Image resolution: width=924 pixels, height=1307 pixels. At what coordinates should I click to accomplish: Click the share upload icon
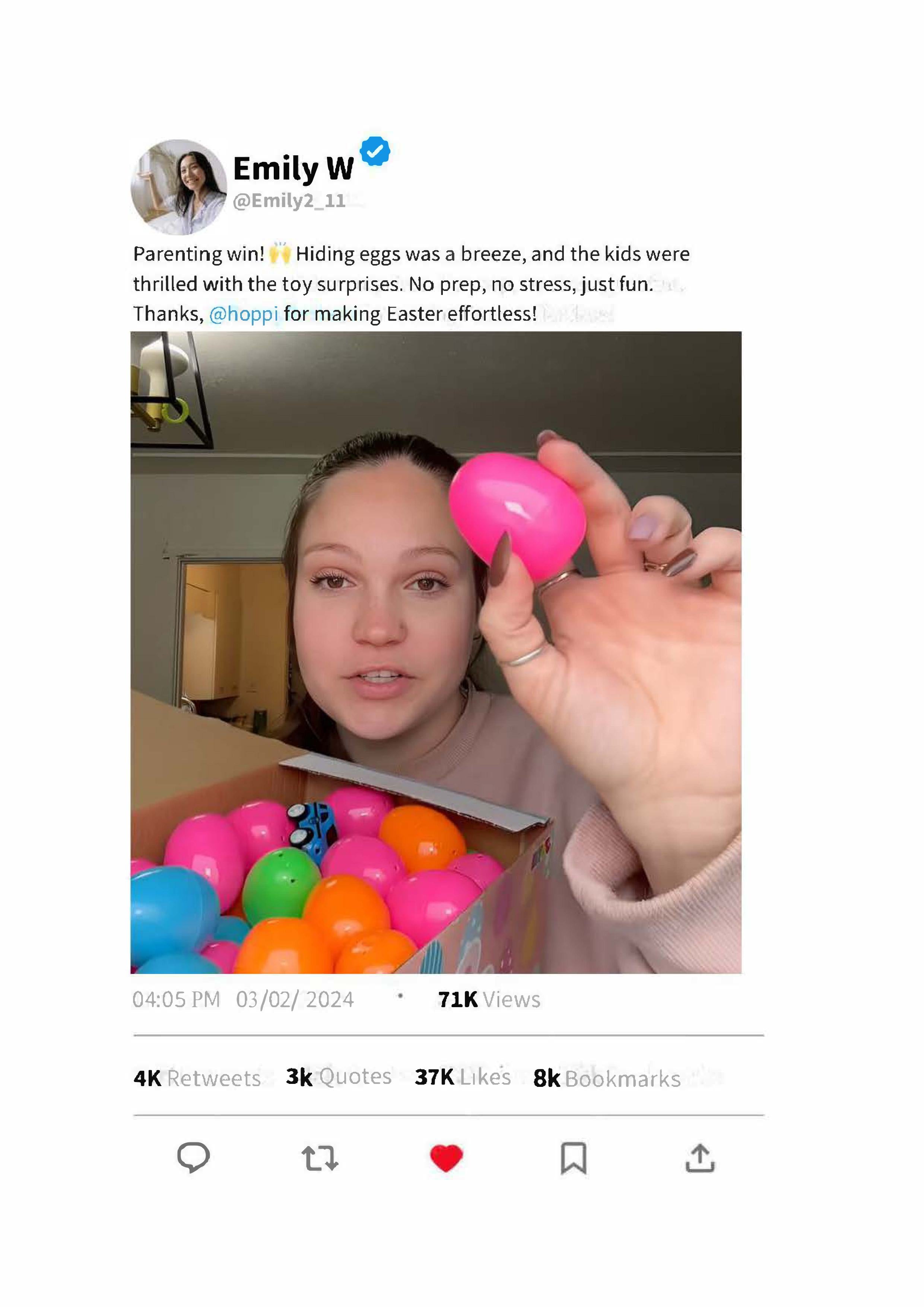pyautogui.click(x=700, y=1158)
